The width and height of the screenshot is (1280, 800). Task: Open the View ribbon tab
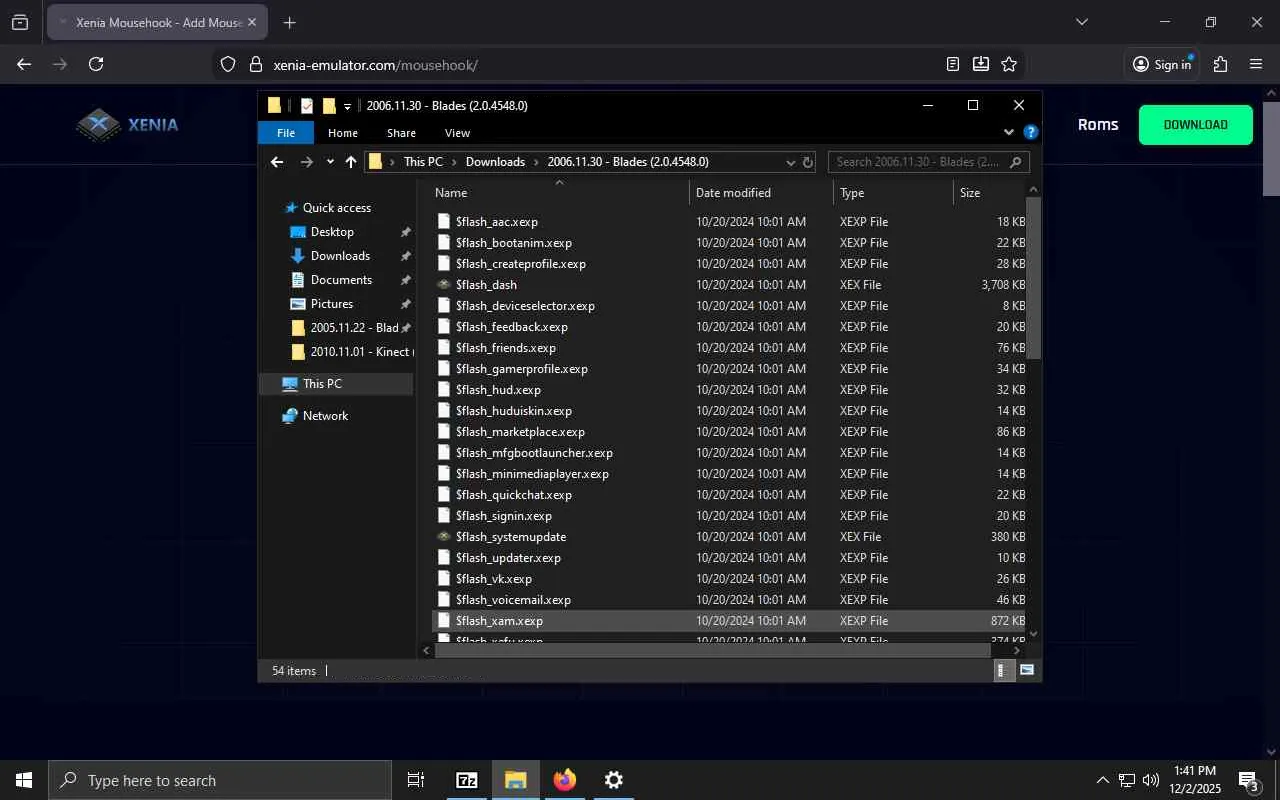(457, 133)
